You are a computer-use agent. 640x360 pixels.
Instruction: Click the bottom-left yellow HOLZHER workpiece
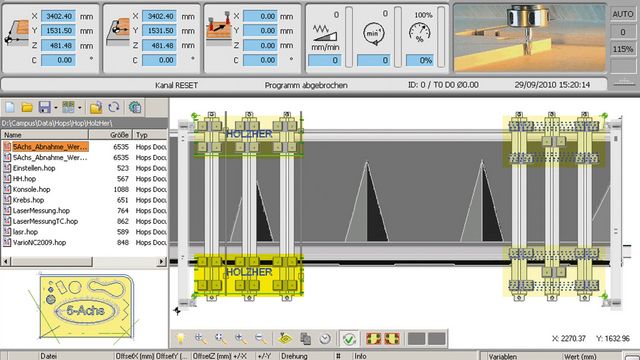click(x=249, y=274)
